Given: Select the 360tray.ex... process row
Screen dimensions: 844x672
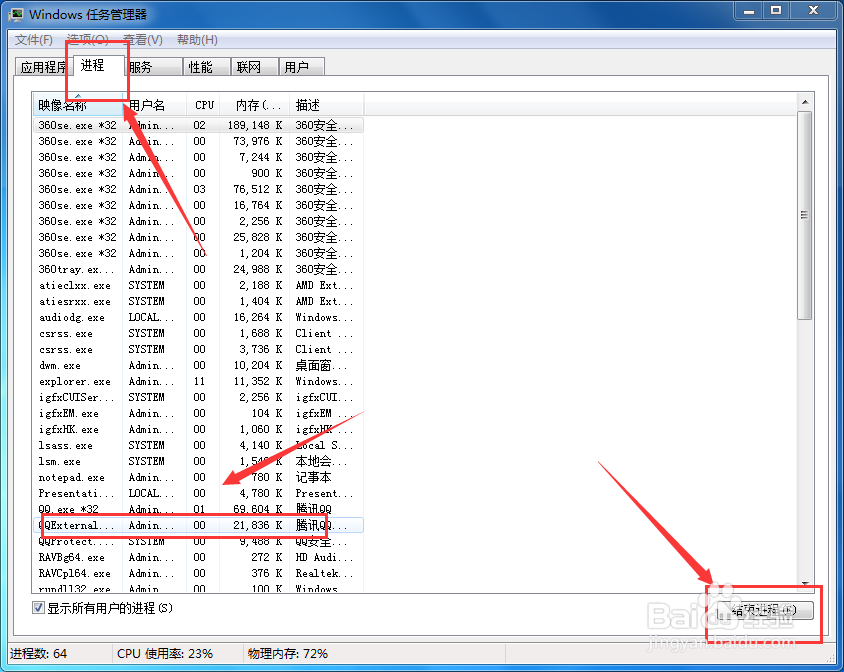Looking at the screenshot, I should pyautogui.click(x=198, y=269).
